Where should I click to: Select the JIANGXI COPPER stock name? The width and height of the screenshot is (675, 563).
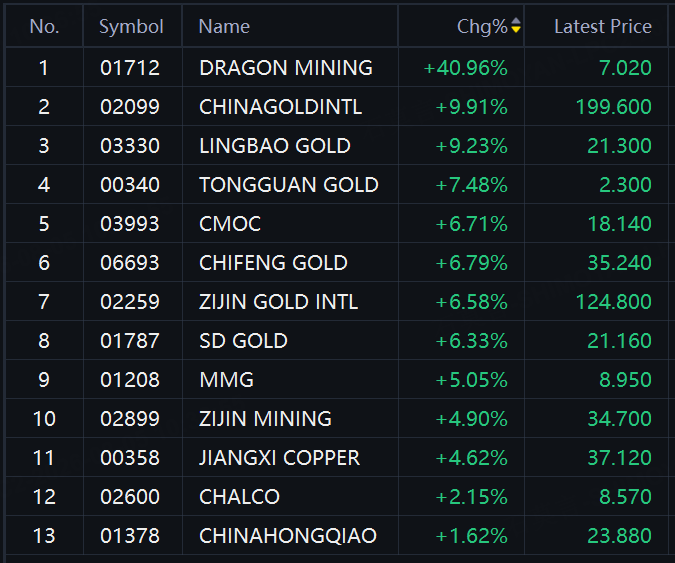click(279, 458)
